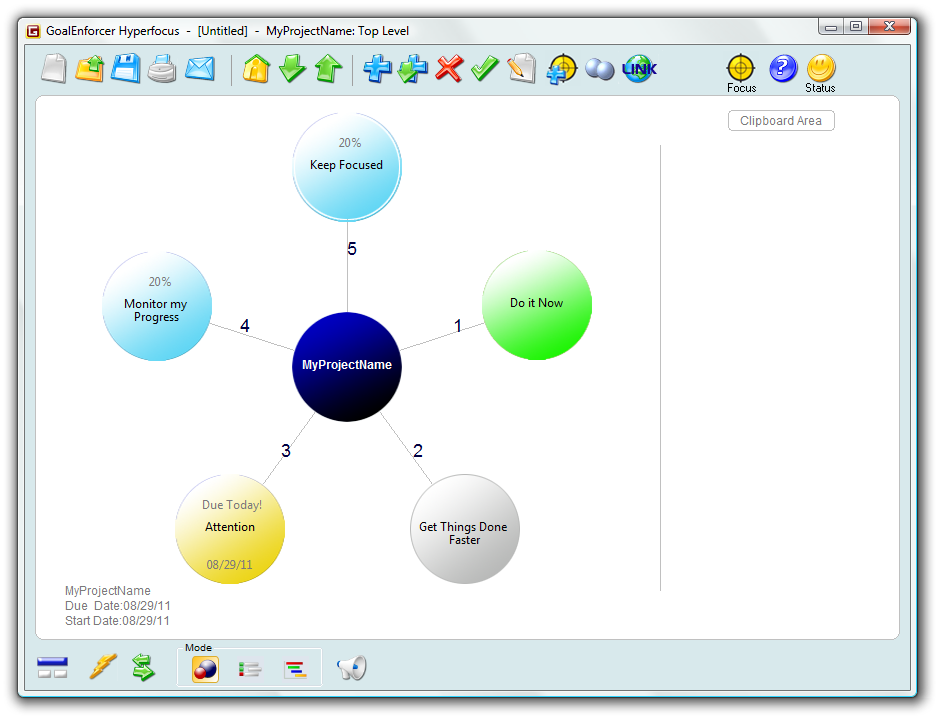Screen dimensions: 938x720
Task: Click the lightning bolt icon
Action: (x=103, y=667)
